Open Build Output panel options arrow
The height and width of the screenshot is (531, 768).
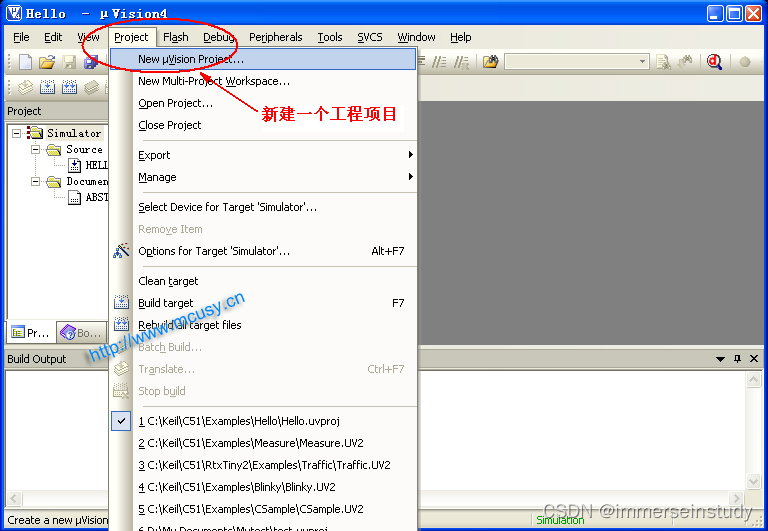(720, 359)
